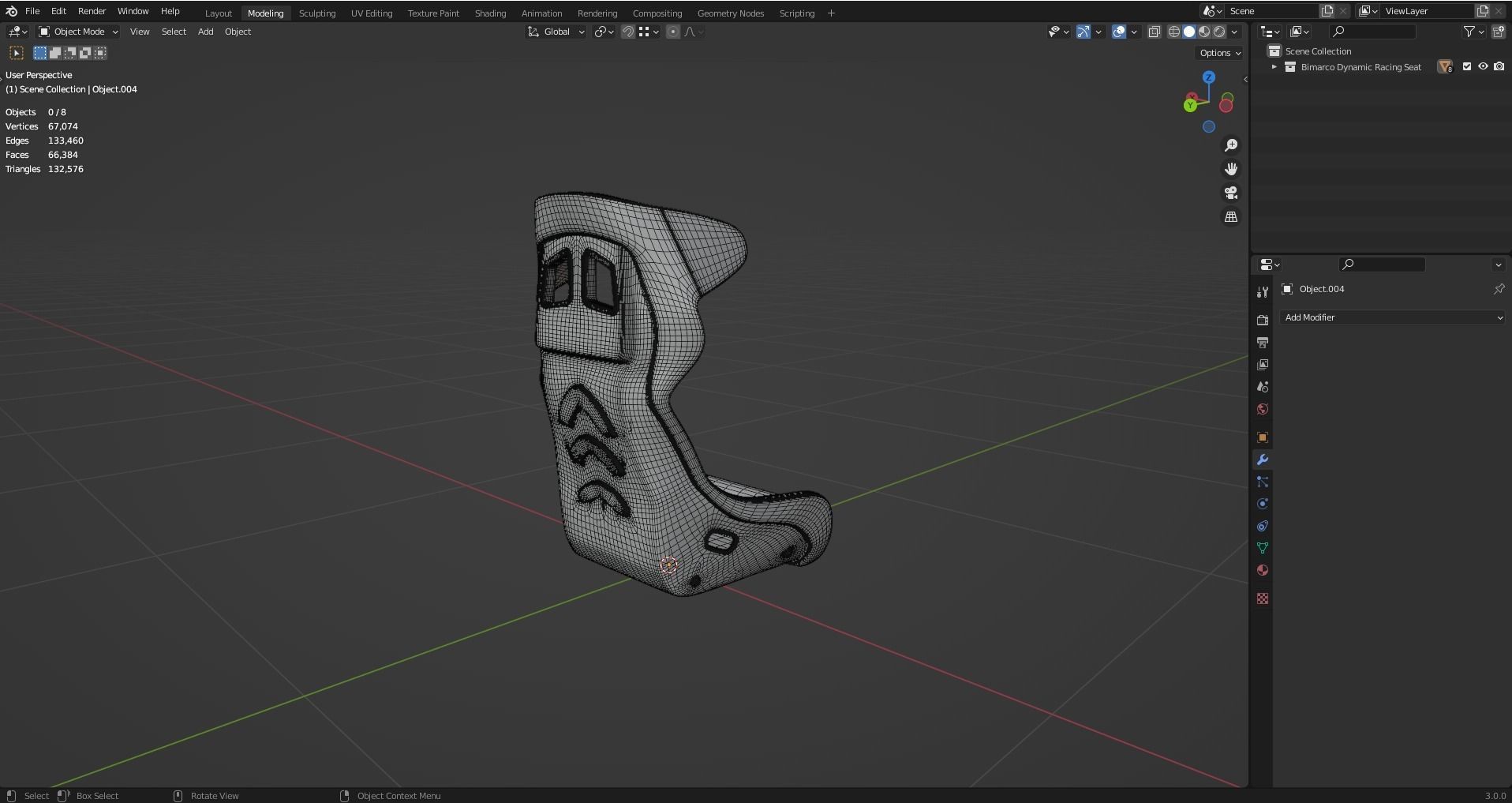Screen dimensions: 1512x803
Task: Disable Bimarco Dynamic Racing Seat in renders
Action: tap(1499, 67)
